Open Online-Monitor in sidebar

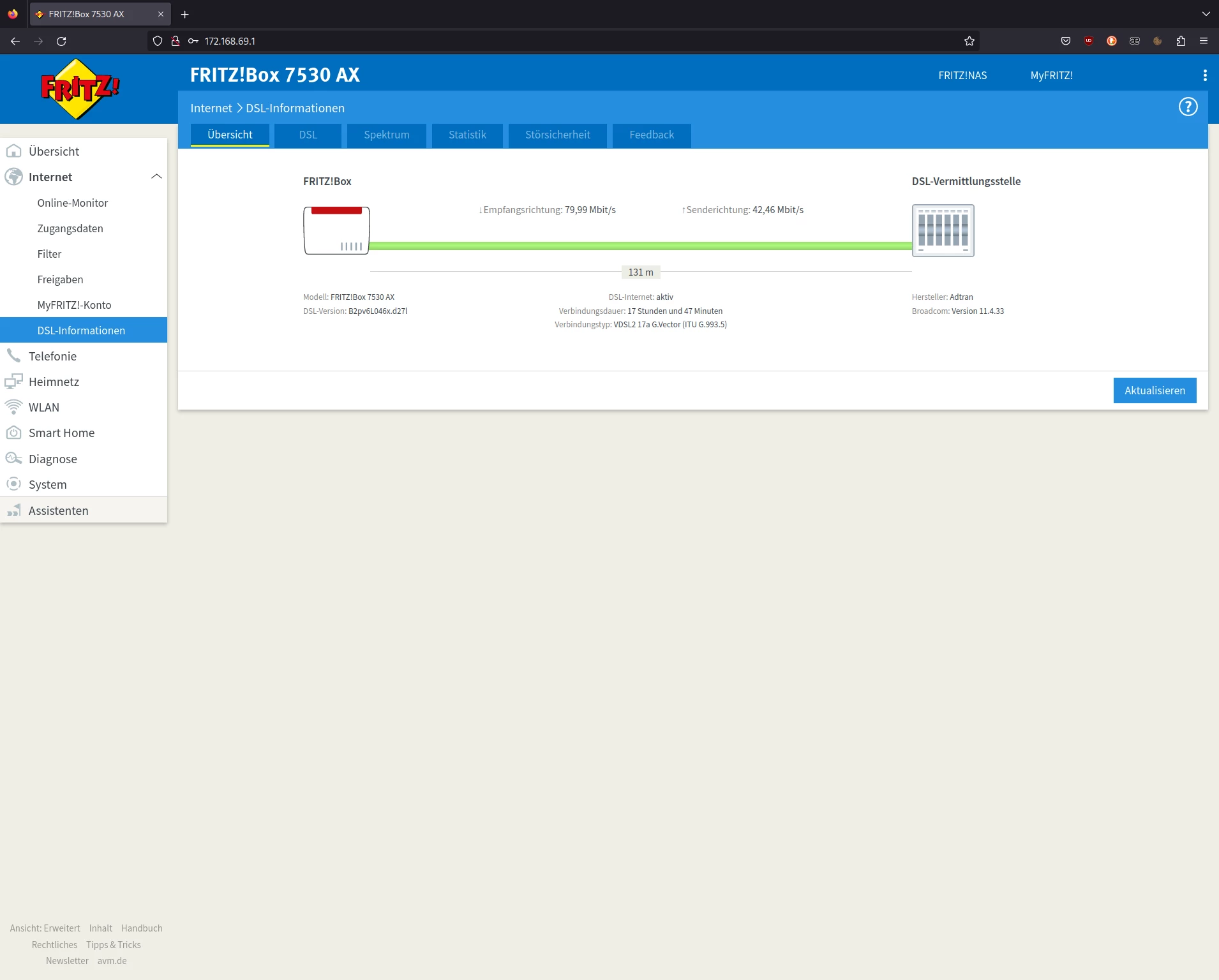tap(73, 203)
